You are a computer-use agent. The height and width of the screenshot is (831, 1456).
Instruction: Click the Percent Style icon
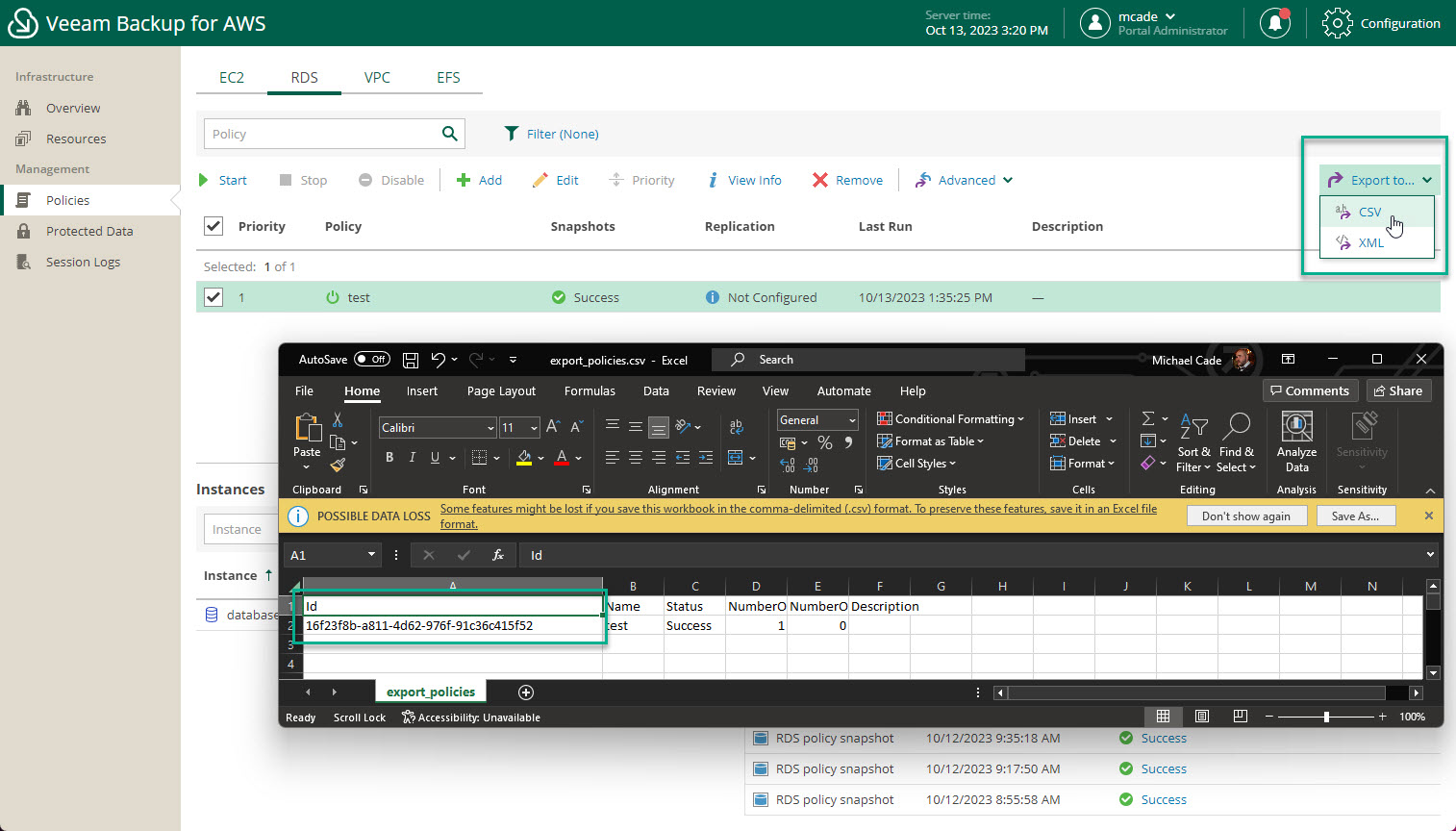(x=825, y=442)
